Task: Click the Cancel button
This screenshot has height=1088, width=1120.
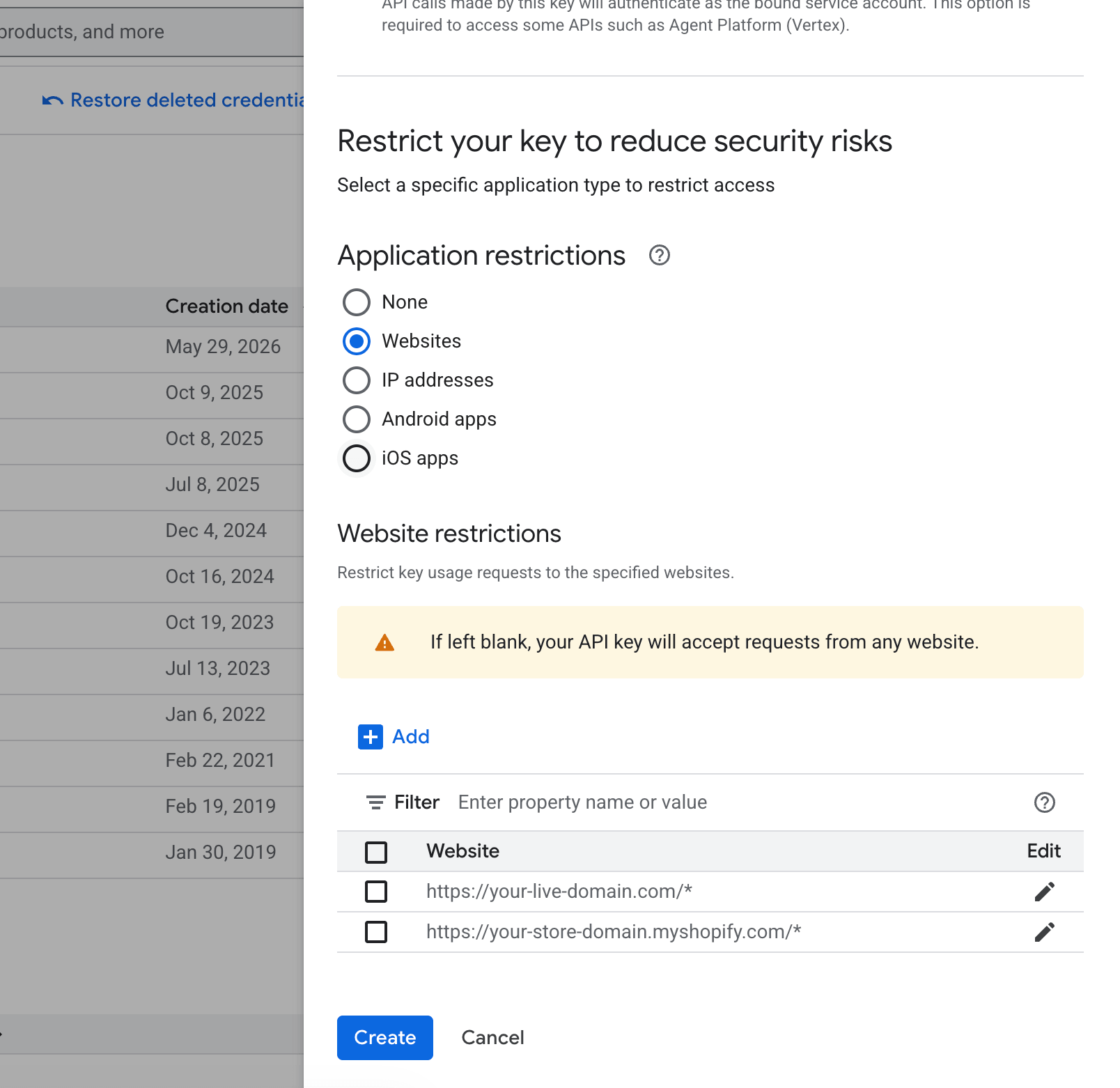Action: click(x=492, y=1038)
